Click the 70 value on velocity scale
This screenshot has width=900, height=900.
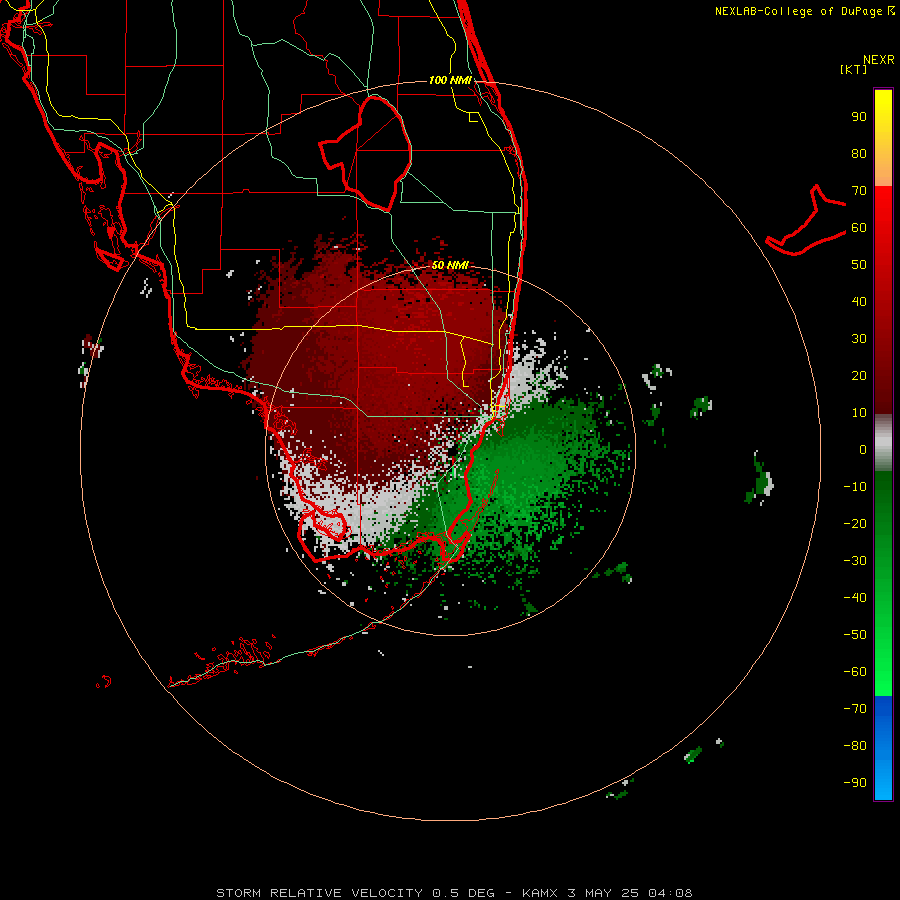[859, 191]
